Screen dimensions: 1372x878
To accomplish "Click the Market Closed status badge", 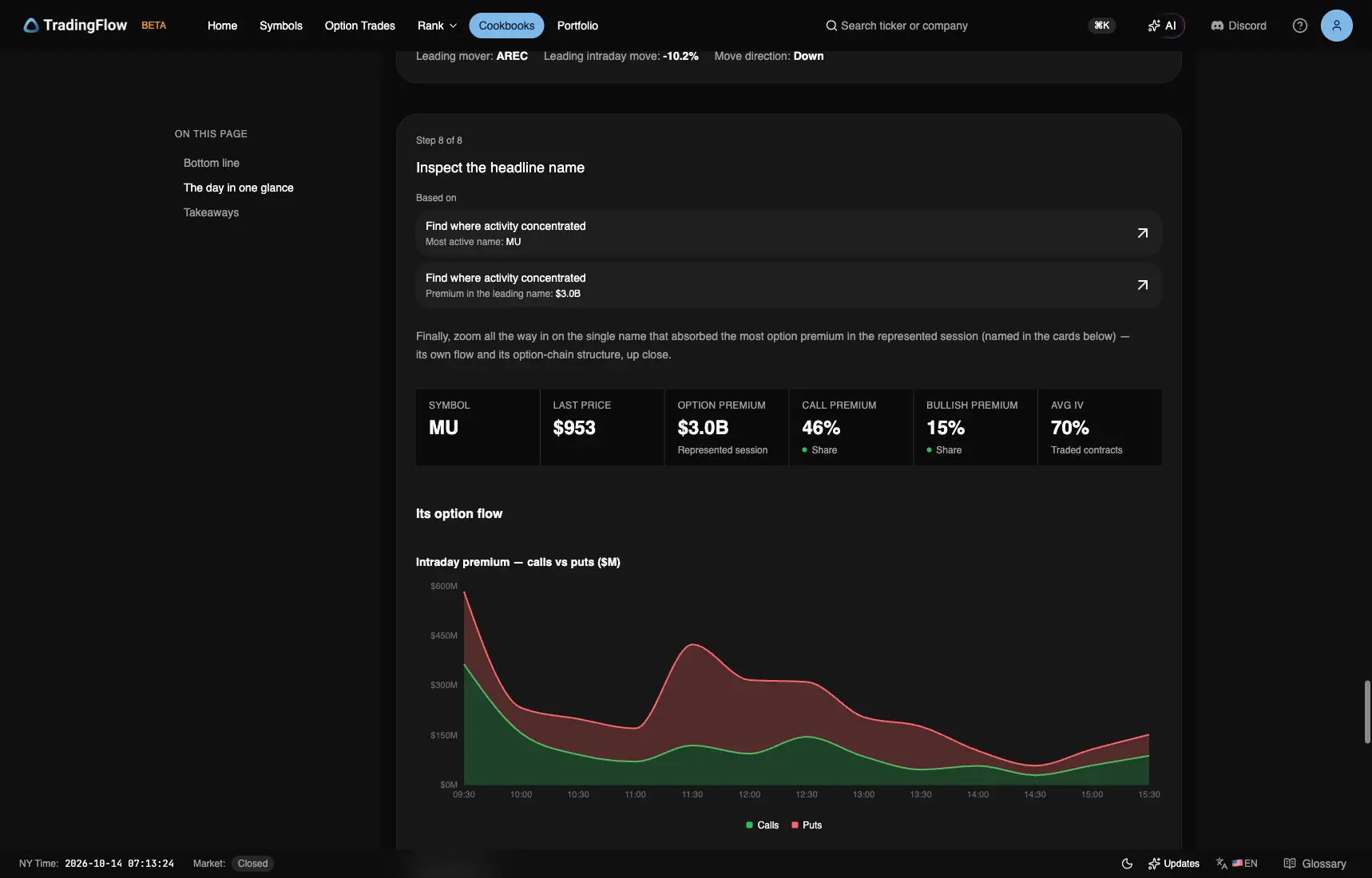I will (252, 864).
